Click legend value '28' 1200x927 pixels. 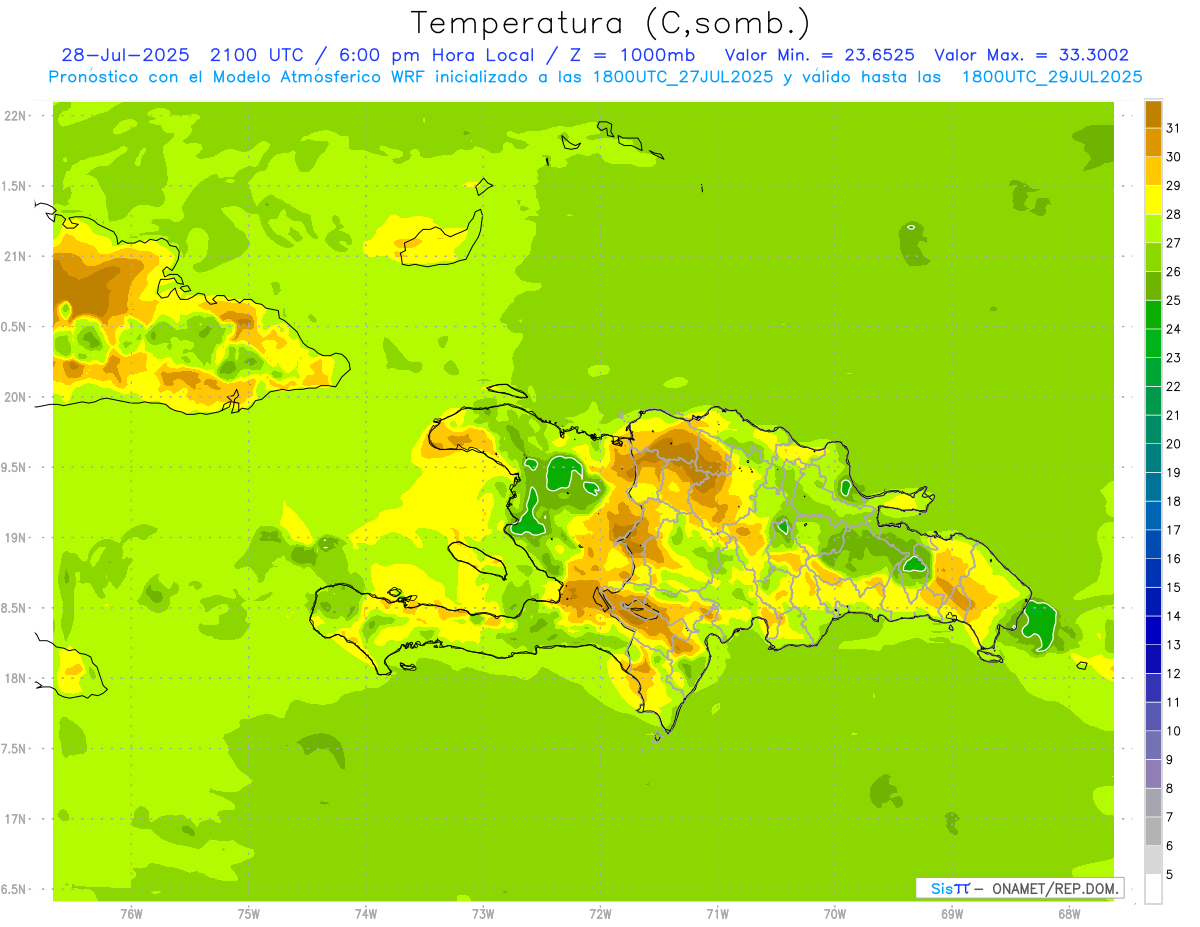[x=1174, y=214]
